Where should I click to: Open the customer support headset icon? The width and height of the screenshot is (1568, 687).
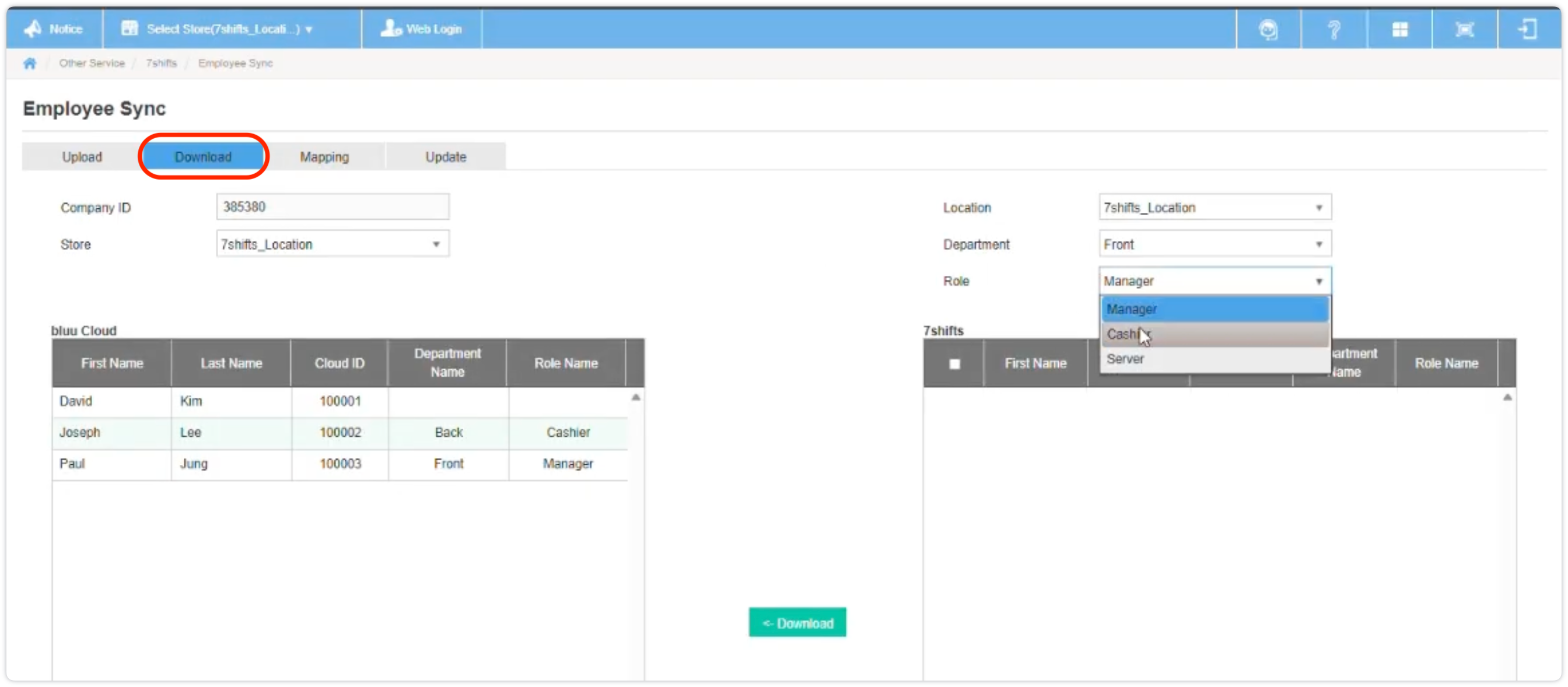pyautogui.click(x=1268, y=29)
